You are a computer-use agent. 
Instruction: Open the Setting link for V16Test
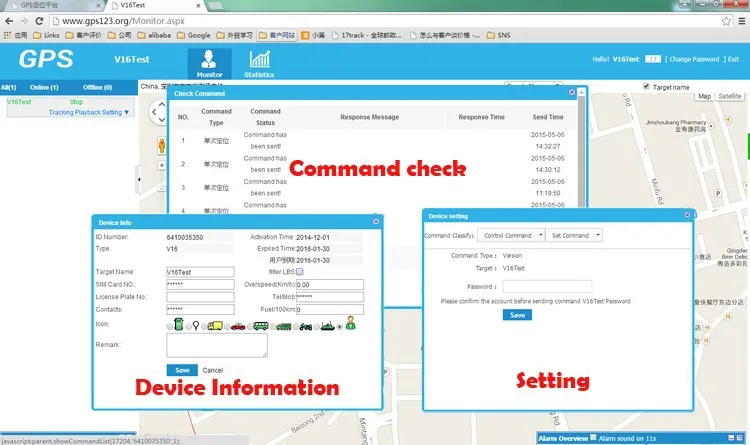point(112,112)
